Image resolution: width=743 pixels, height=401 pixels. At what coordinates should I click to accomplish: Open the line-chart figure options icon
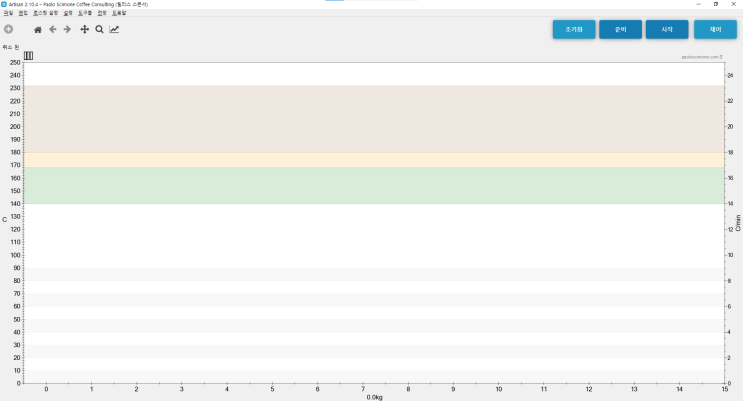(114, 29)
